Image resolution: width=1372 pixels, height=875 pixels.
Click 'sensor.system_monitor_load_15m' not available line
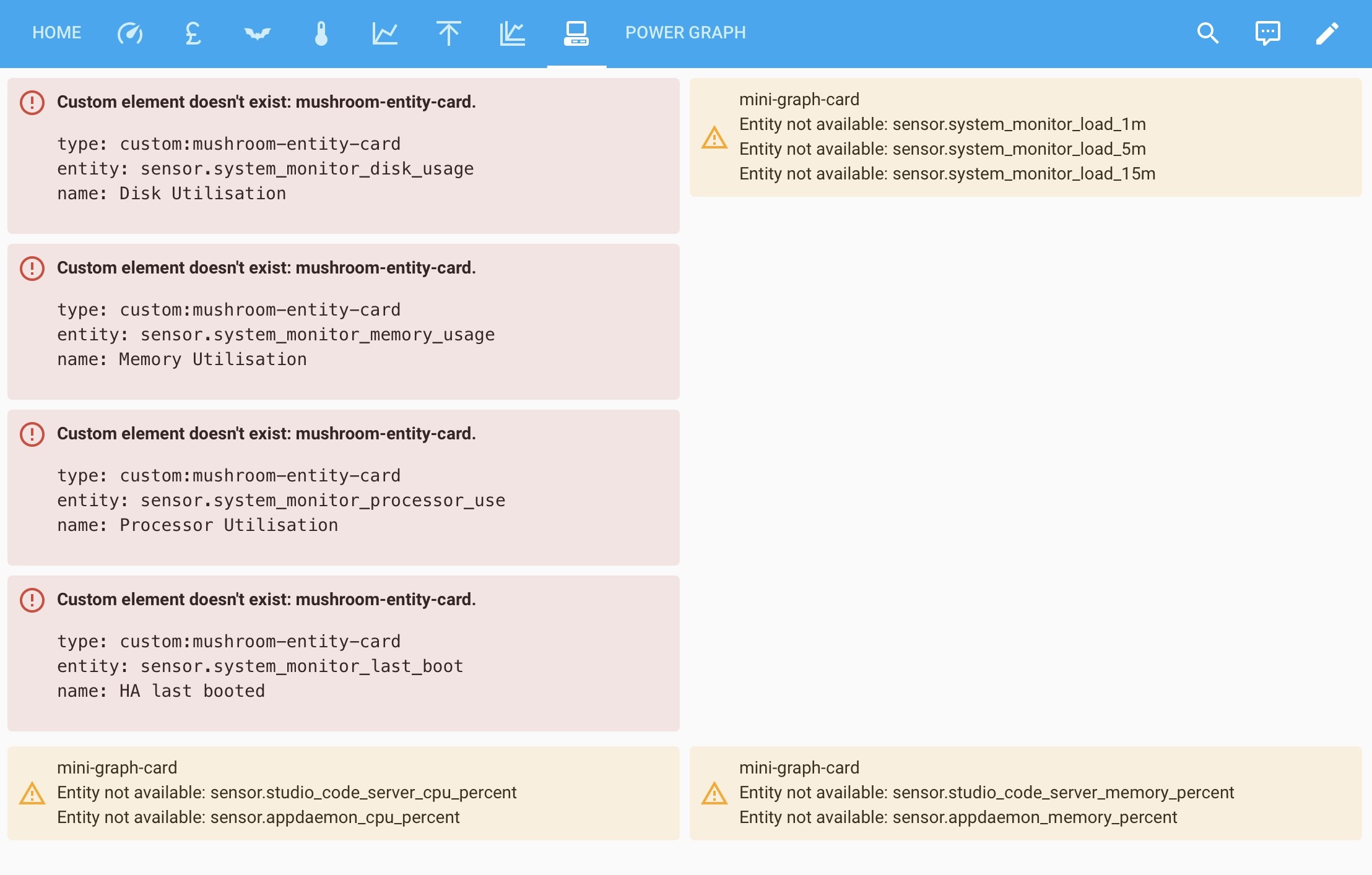pos(947,174)
